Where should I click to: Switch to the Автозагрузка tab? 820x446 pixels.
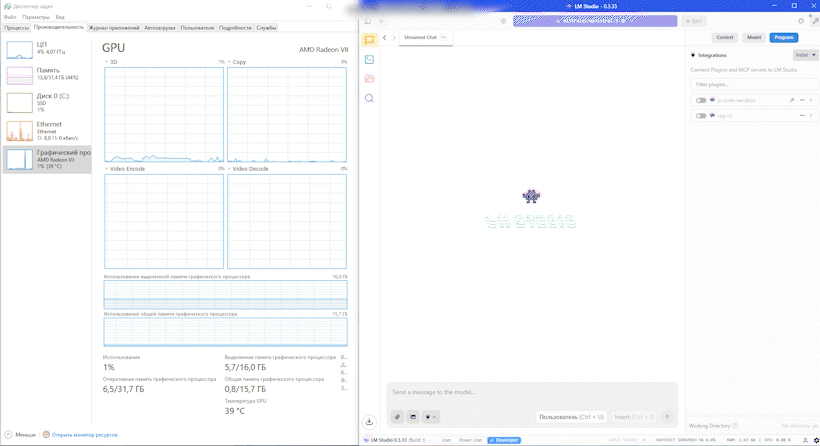coord(159,28)
